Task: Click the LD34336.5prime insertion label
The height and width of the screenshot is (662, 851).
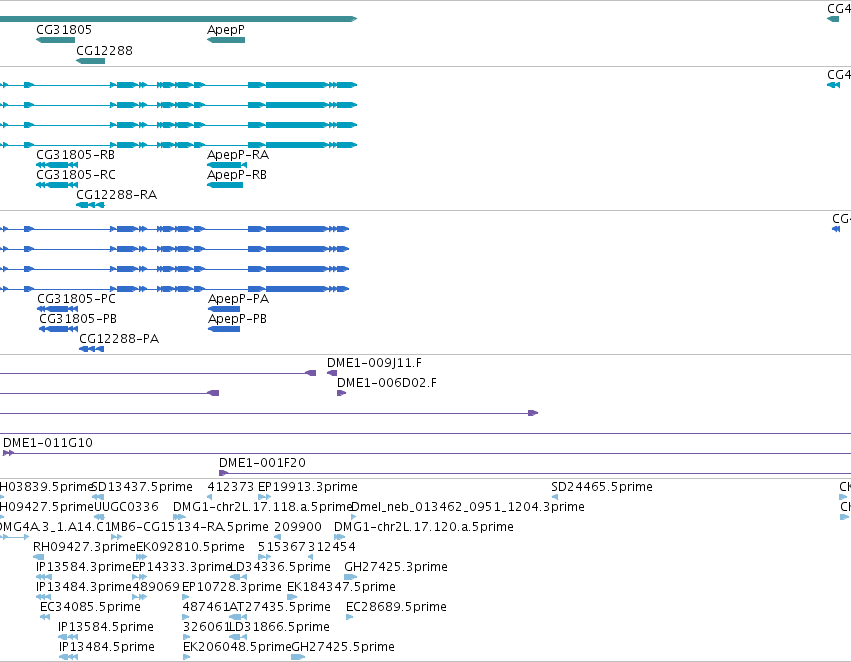Action: [281, 567]
